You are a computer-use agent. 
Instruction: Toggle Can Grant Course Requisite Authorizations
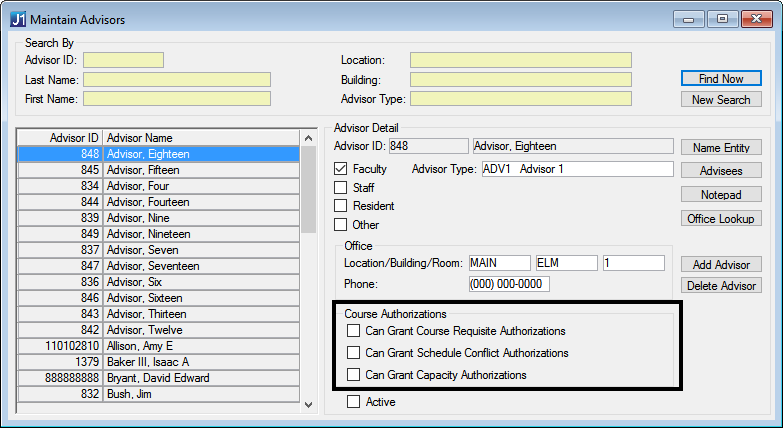point(353,331)
